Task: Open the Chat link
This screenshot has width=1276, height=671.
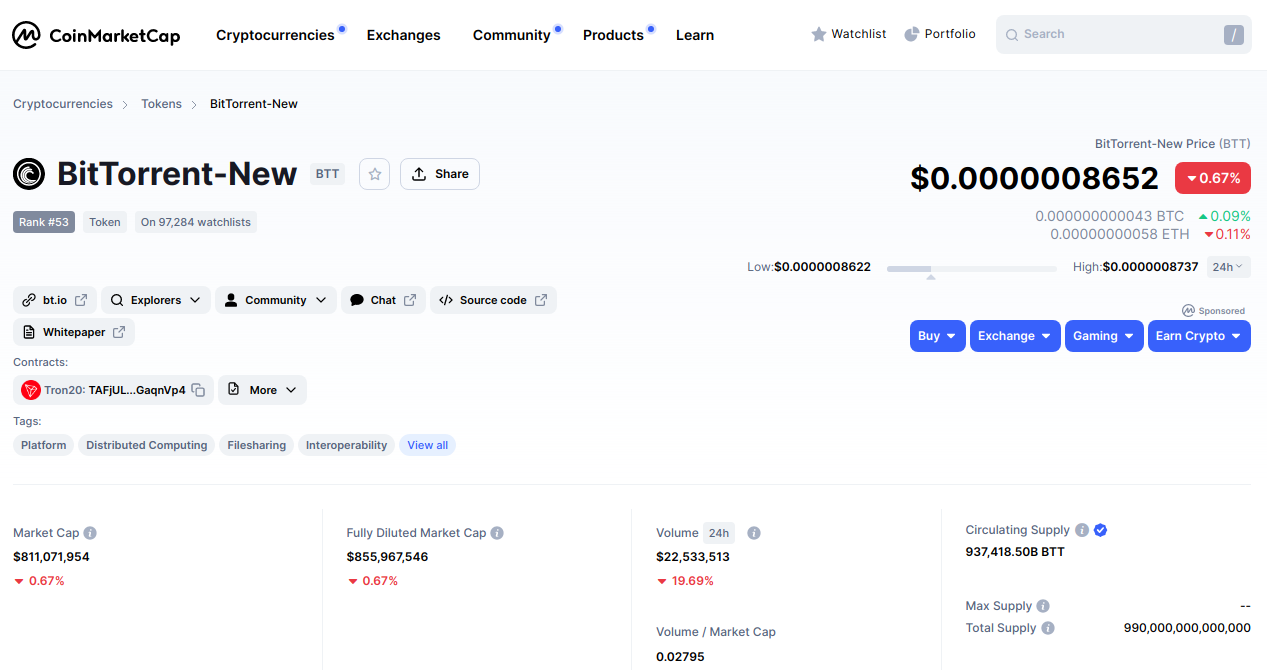Action: pyautogui.click(x=383, y=300)
